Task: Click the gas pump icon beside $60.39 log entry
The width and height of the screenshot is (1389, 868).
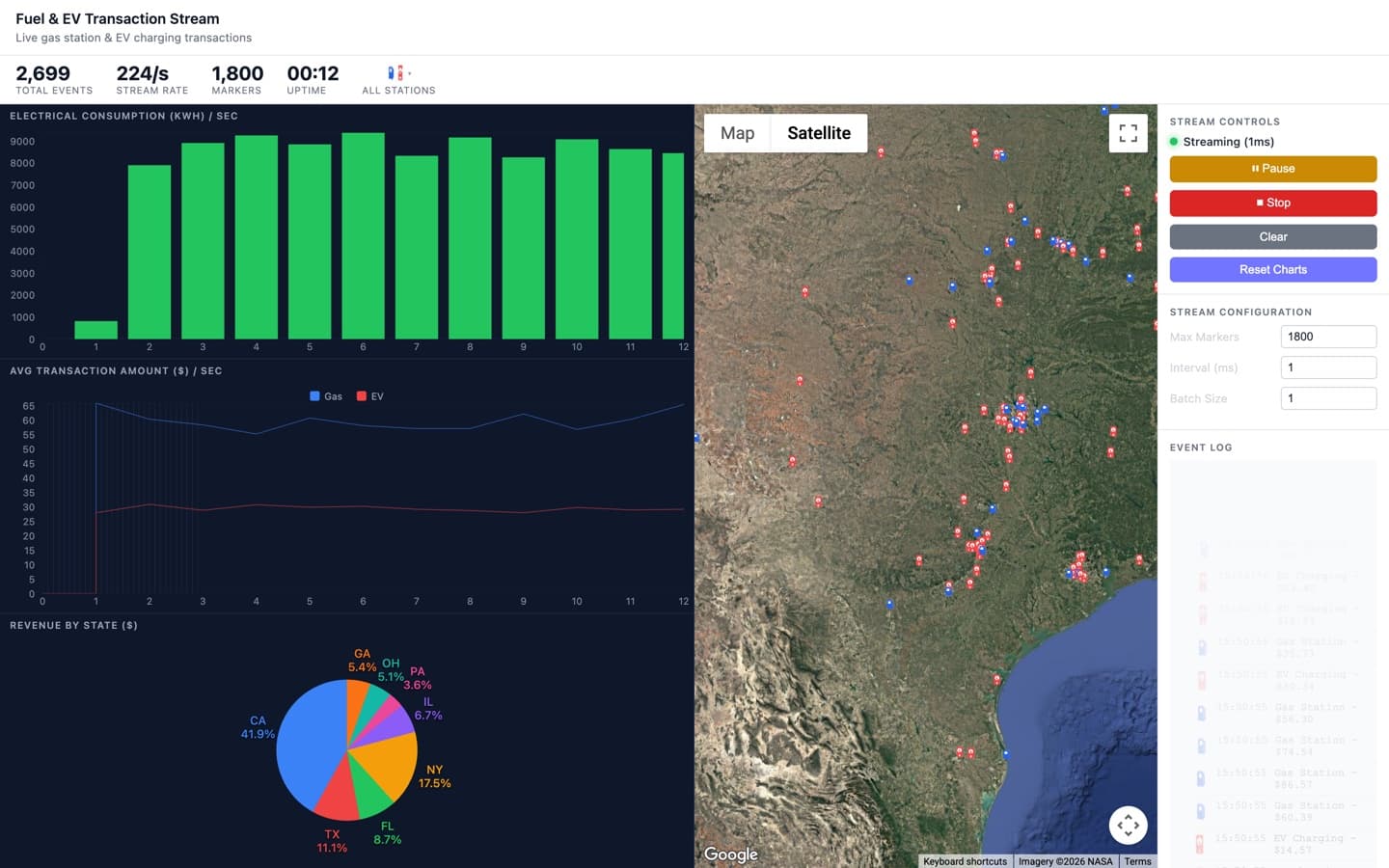Action: [1202, 812]
